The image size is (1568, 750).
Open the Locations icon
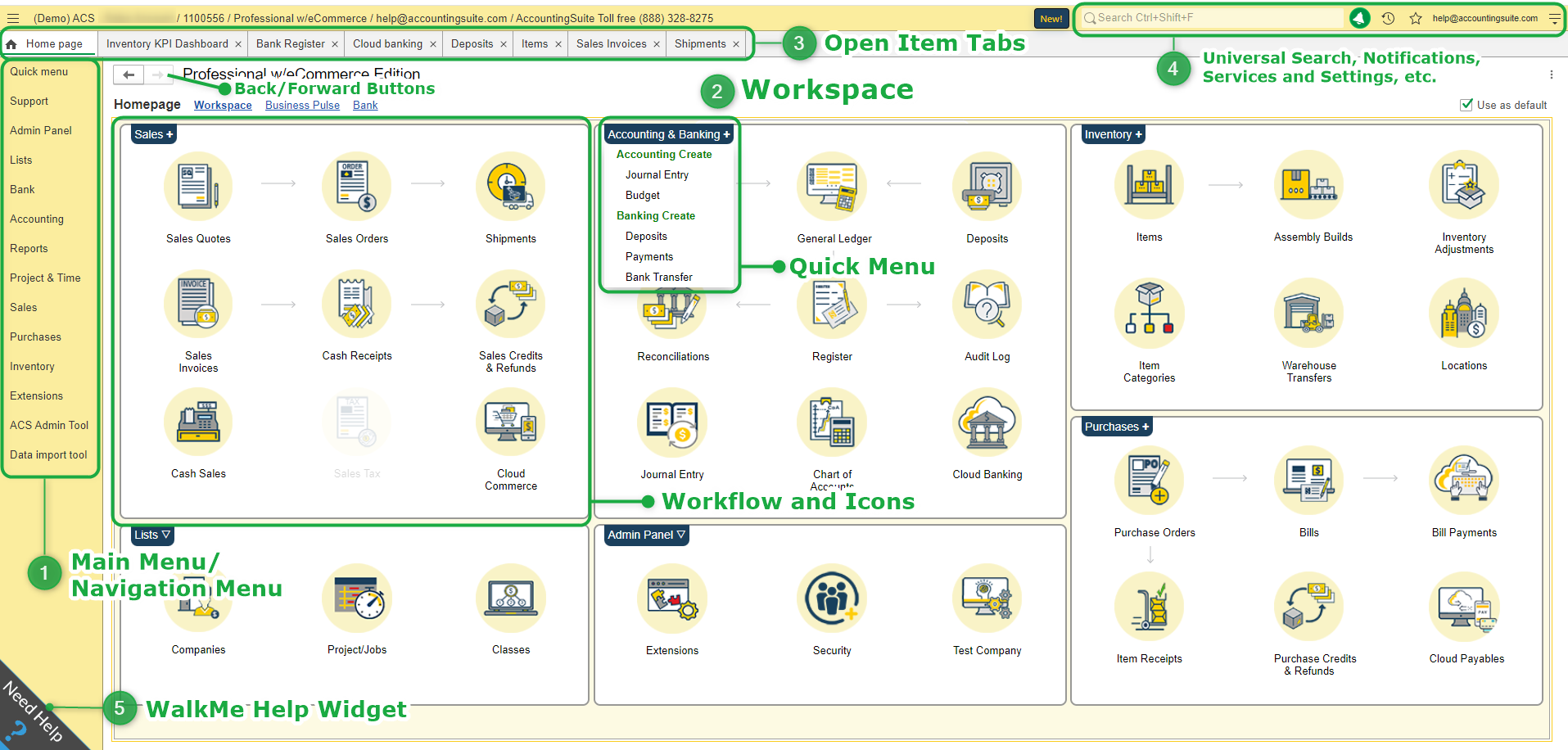[x=1464, y=314]
